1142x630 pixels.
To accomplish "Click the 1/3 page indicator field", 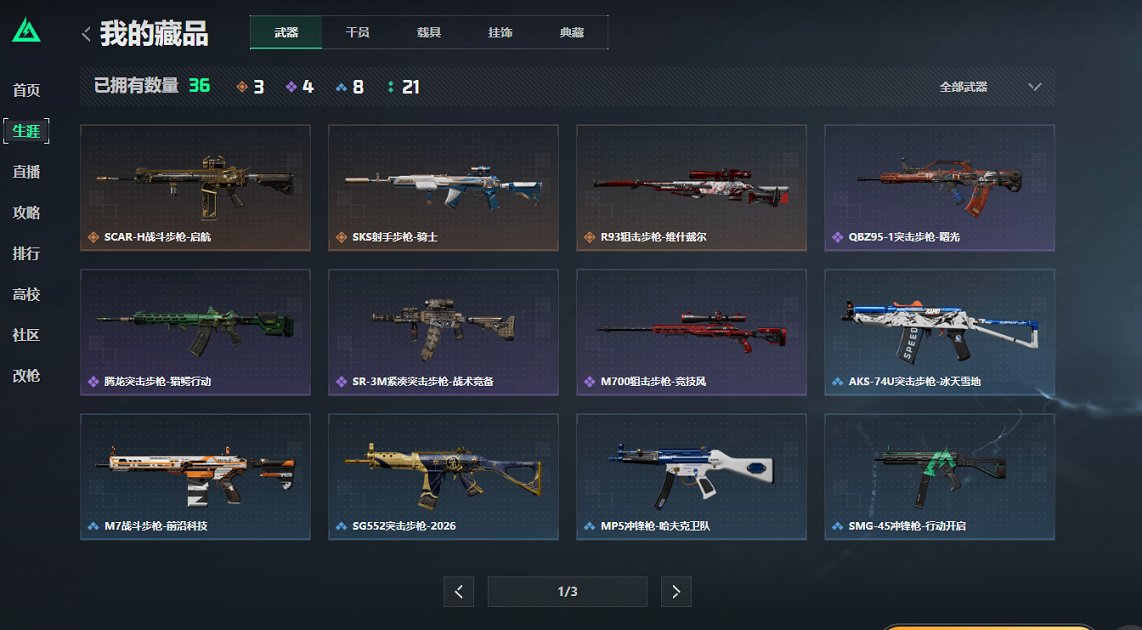I will pos(567,591).
